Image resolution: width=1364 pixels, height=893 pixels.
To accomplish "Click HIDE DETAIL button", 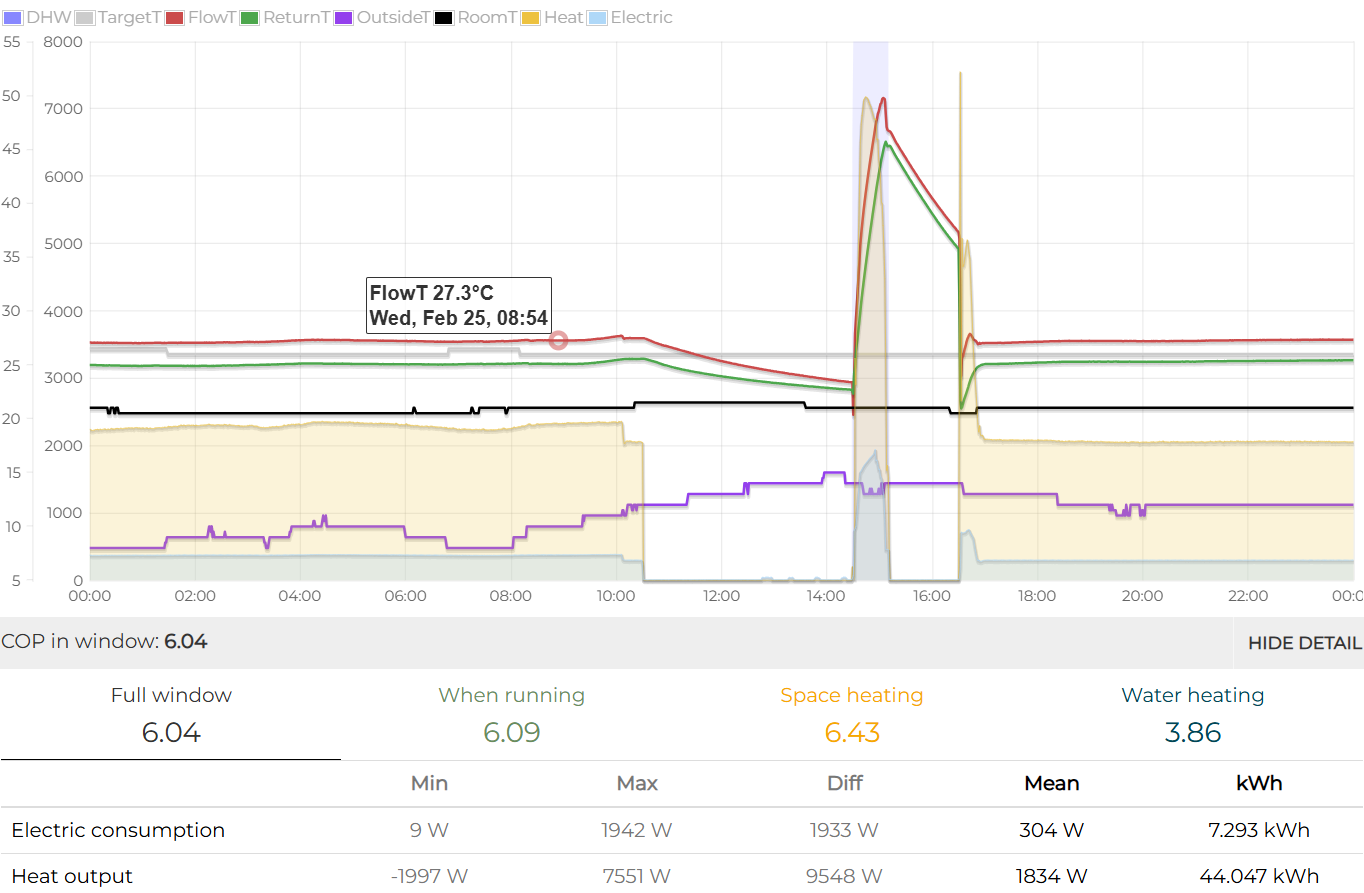I will [x=1304, y=643].
